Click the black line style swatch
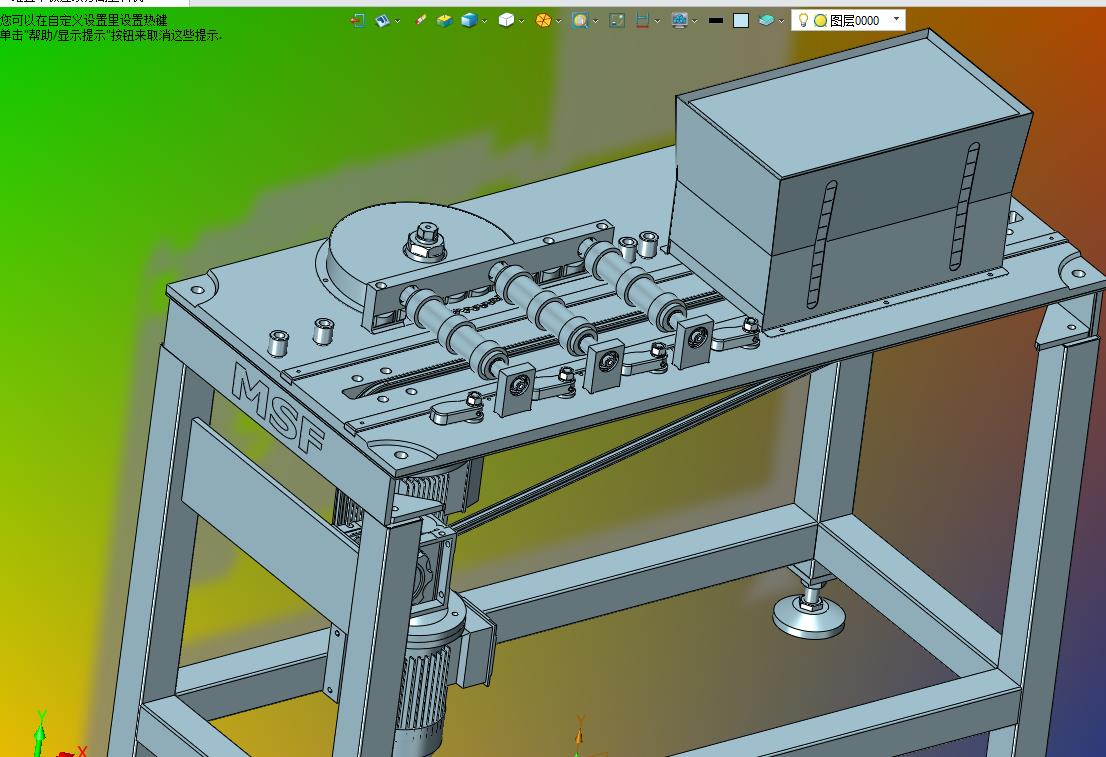 [716, 20]
